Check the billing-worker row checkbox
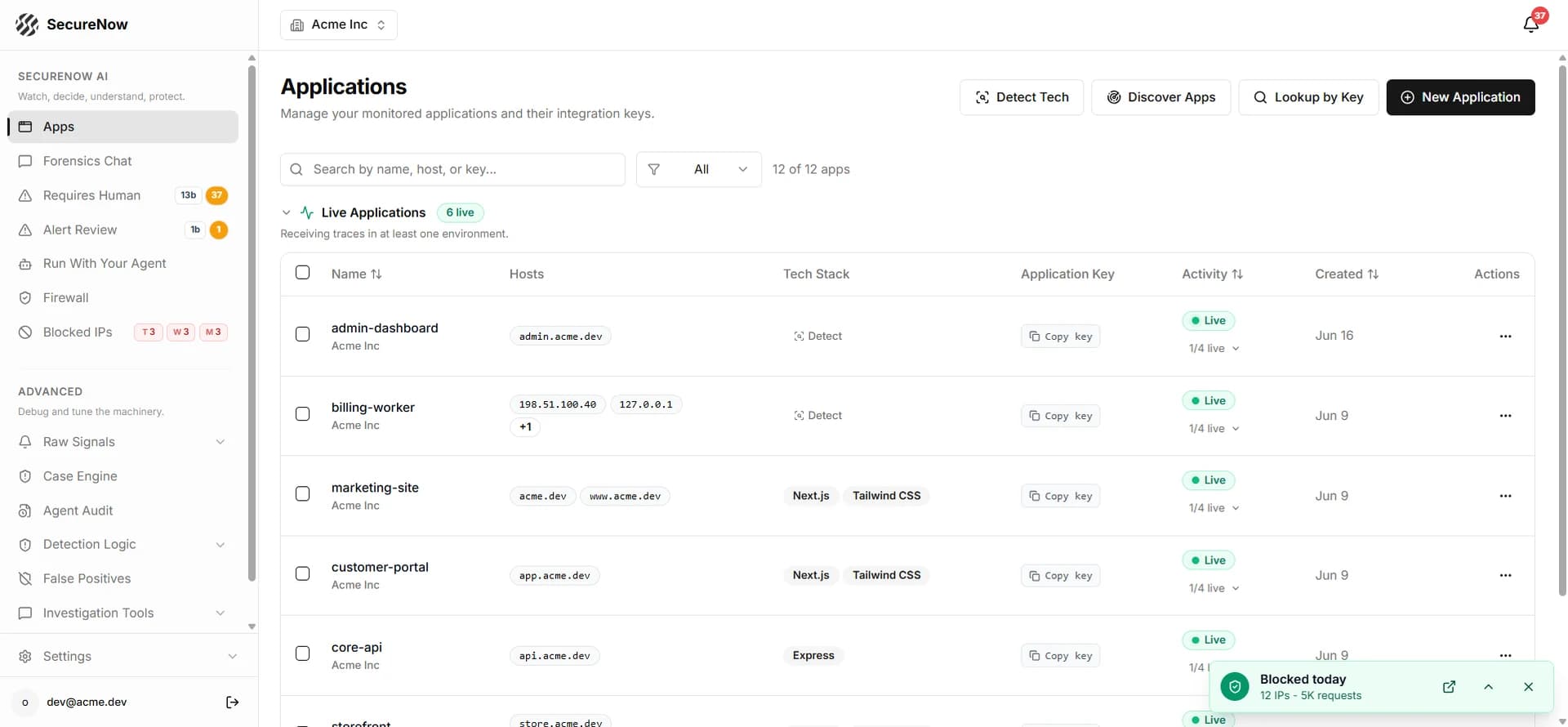Viewport: 1568px width, 727px height. pos(302,414)
